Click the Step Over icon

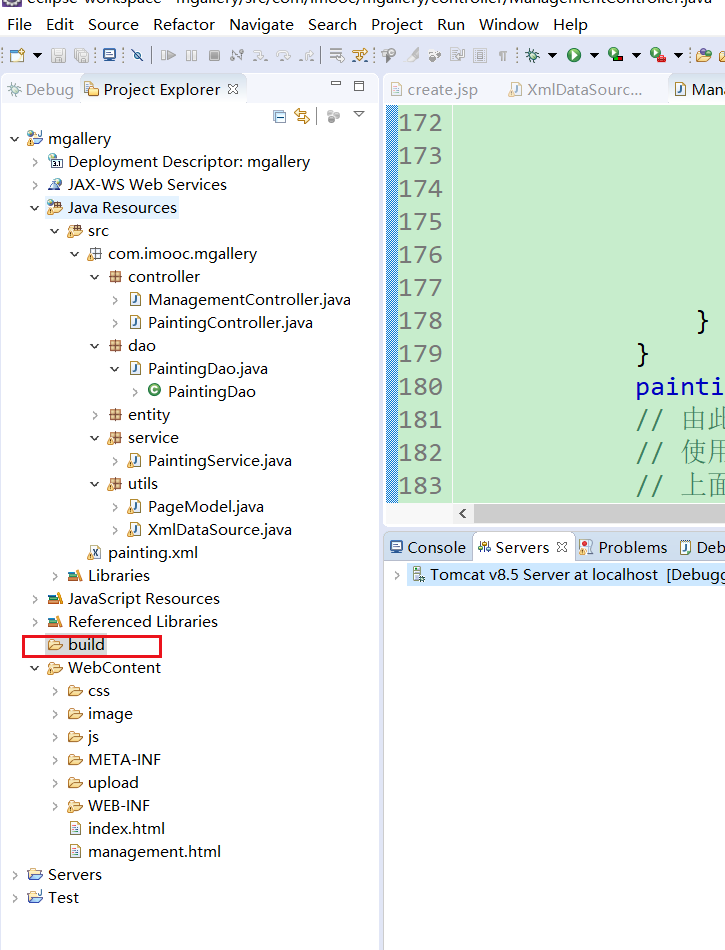click(283, 56)
